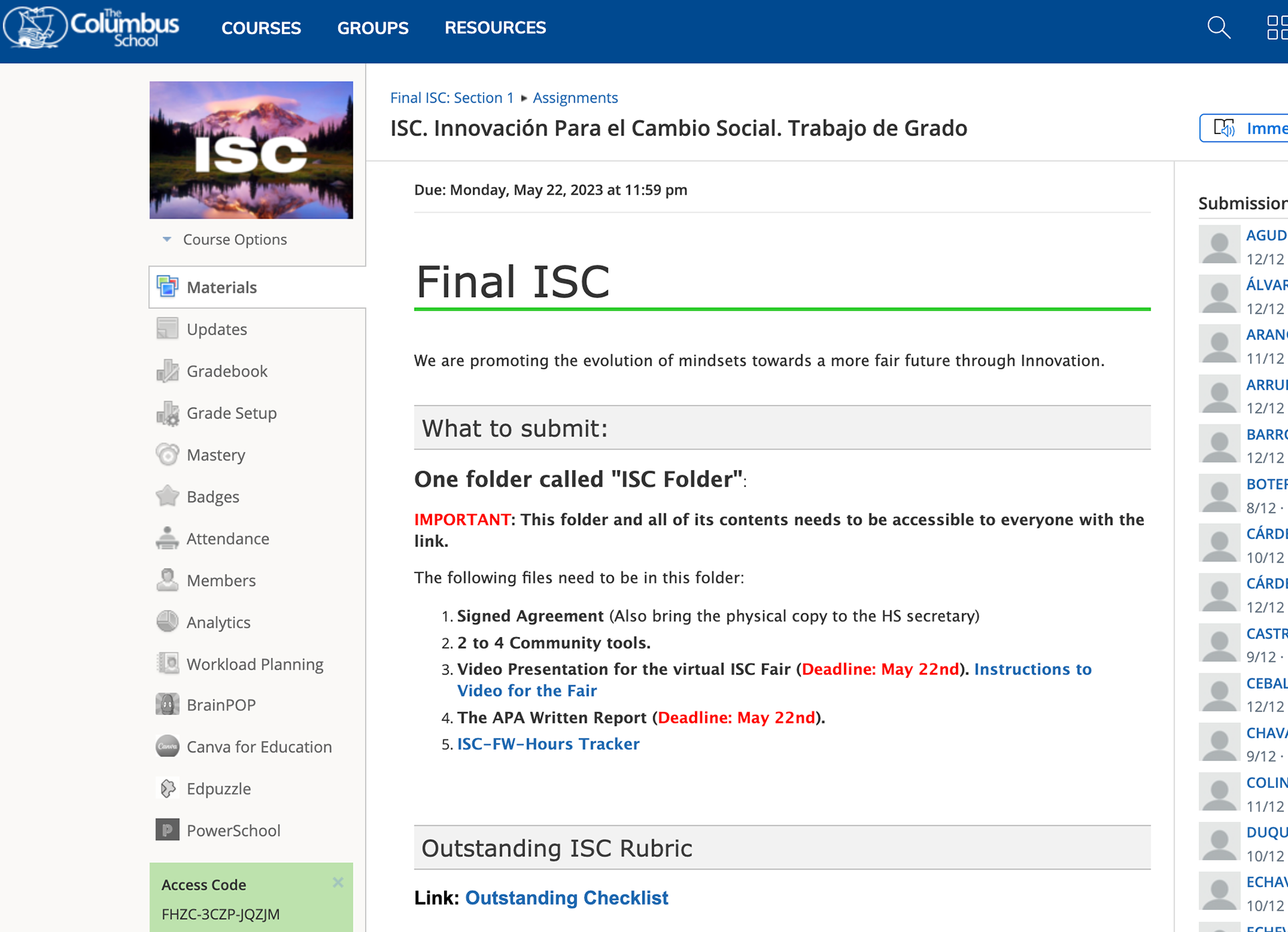Click the 'What to submit:' section header
This screenshot has width=1288, height=932.
[782, 428]
